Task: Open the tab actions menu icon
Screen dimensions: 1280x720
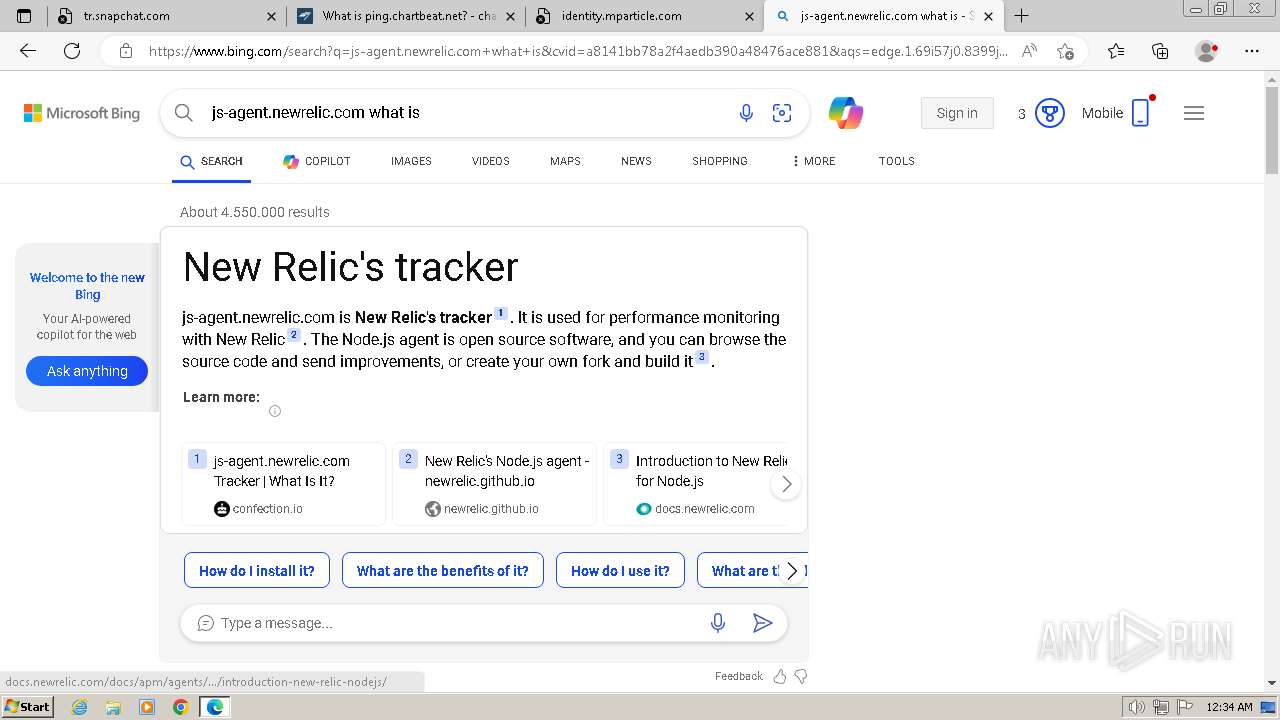Action: click(24, 16)
